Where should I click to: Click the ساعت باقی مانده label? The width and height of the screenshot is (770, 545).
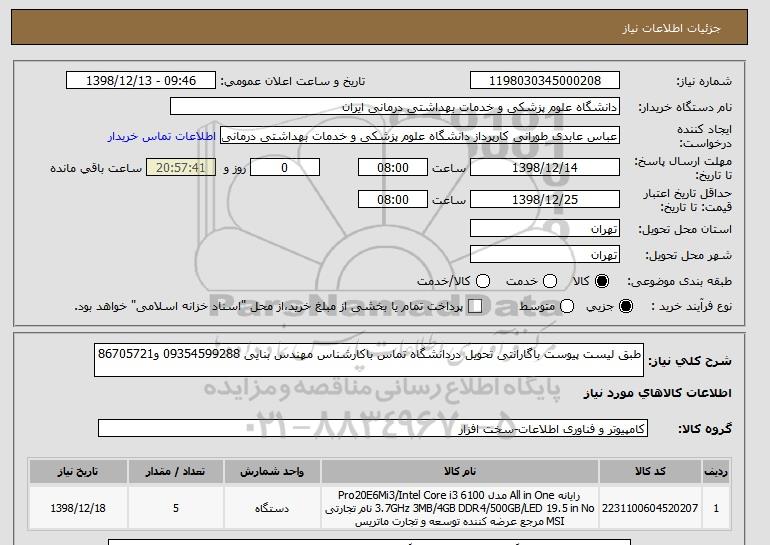[96, 168]
